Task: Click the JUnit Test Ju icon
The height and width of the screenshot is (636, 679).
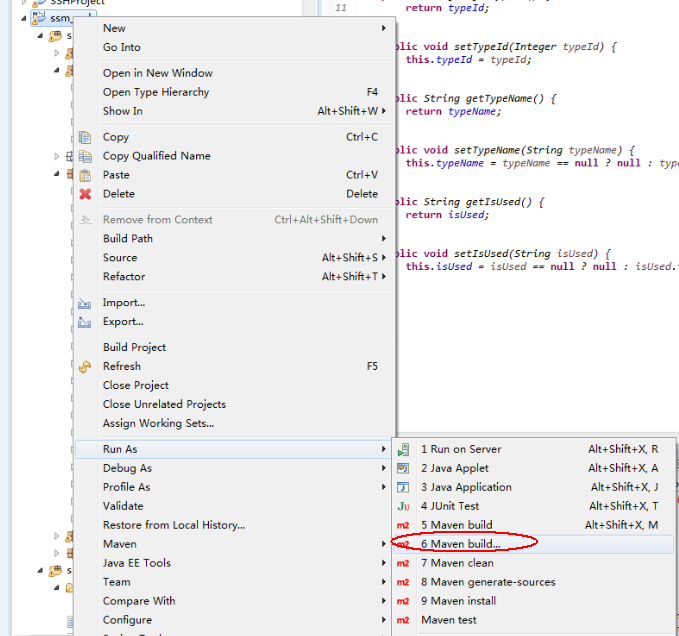Action: (403, 507)
